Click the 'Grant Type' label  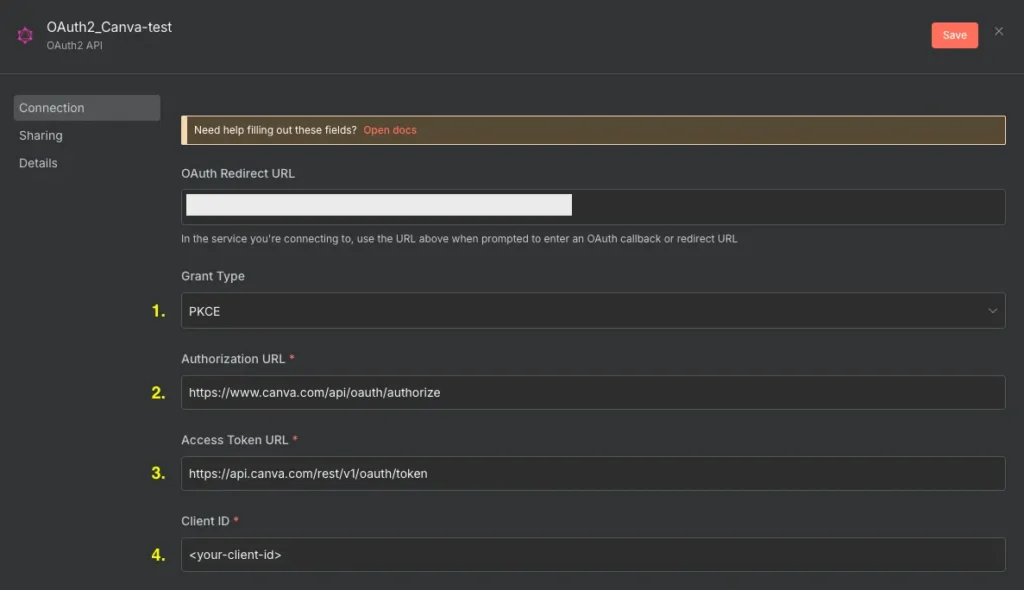(213, 276)
